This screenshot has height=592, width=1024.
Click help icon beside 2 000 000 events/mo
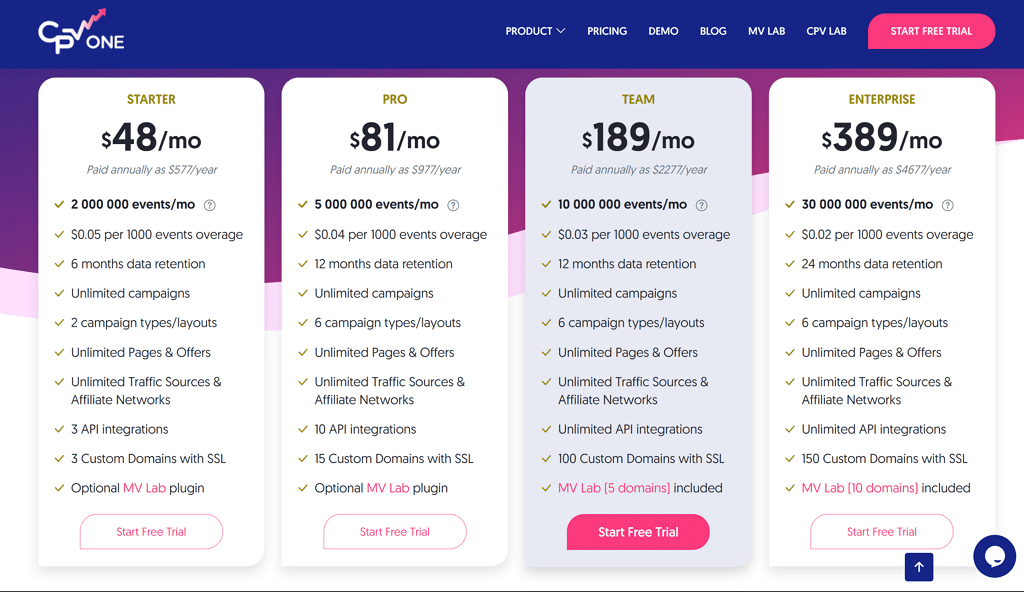tap(210, 205)
